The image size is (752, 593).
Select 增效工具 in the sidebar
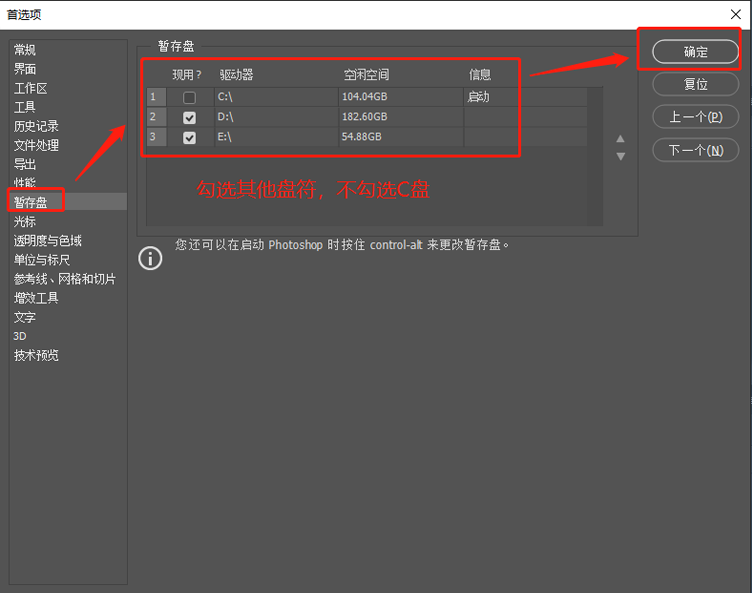36,298
